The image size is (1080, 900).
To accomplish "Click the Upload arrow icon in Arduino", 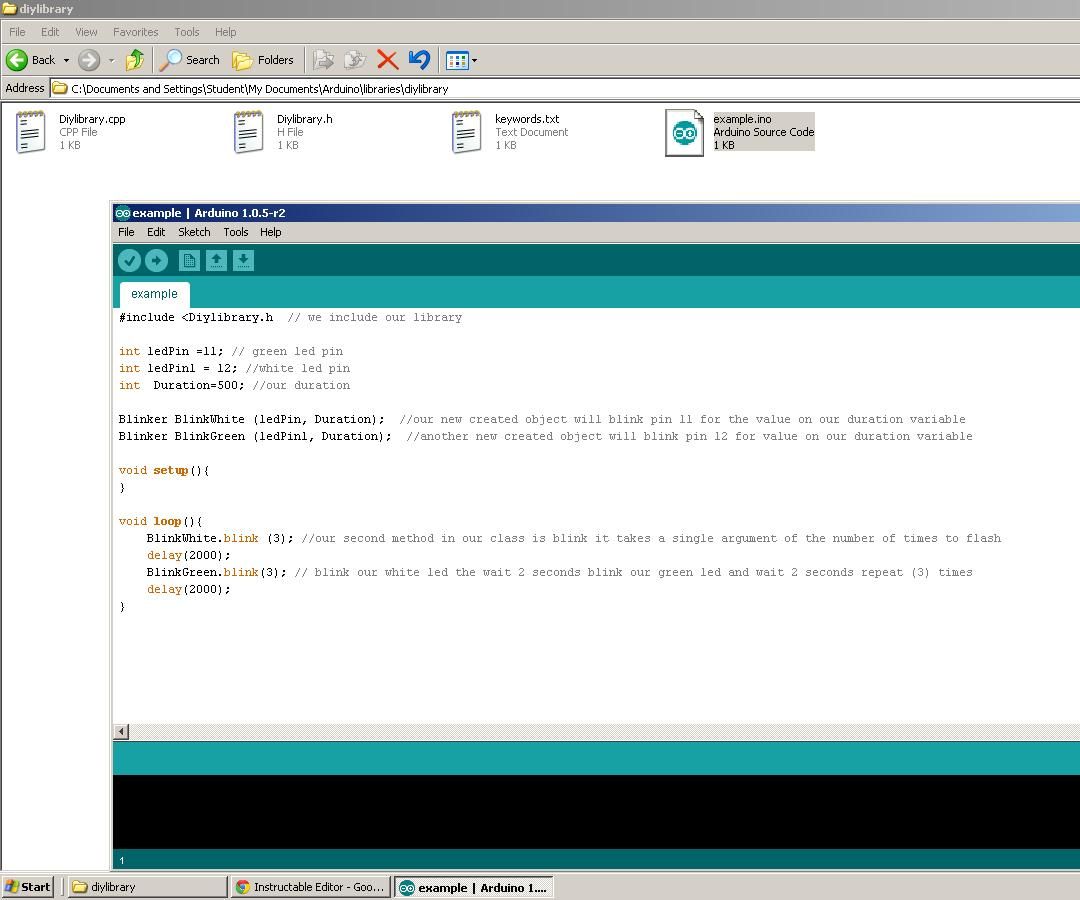I will click(157, 260).
